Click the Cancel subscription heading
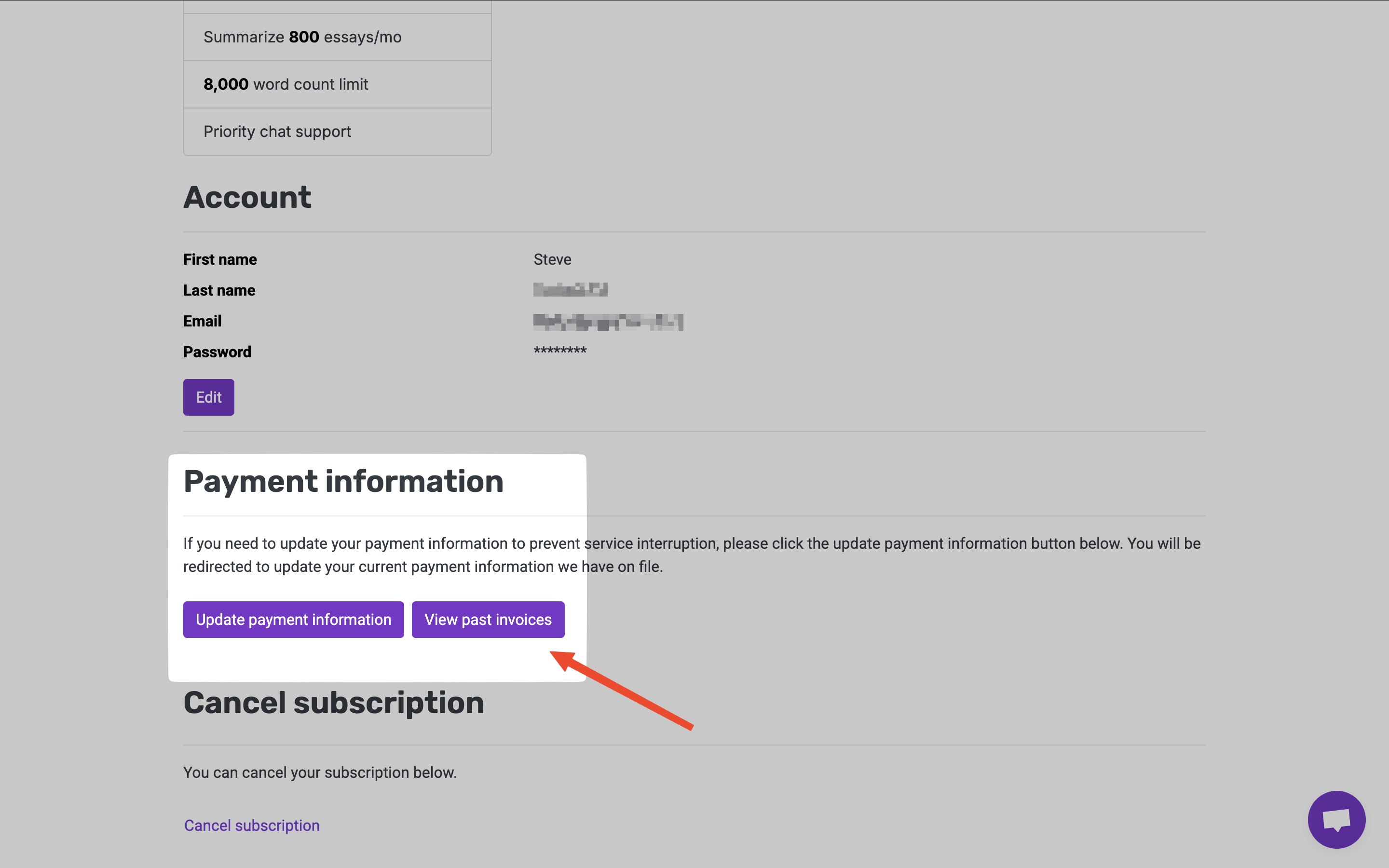The image size is (1389, 868). [333, 703]
